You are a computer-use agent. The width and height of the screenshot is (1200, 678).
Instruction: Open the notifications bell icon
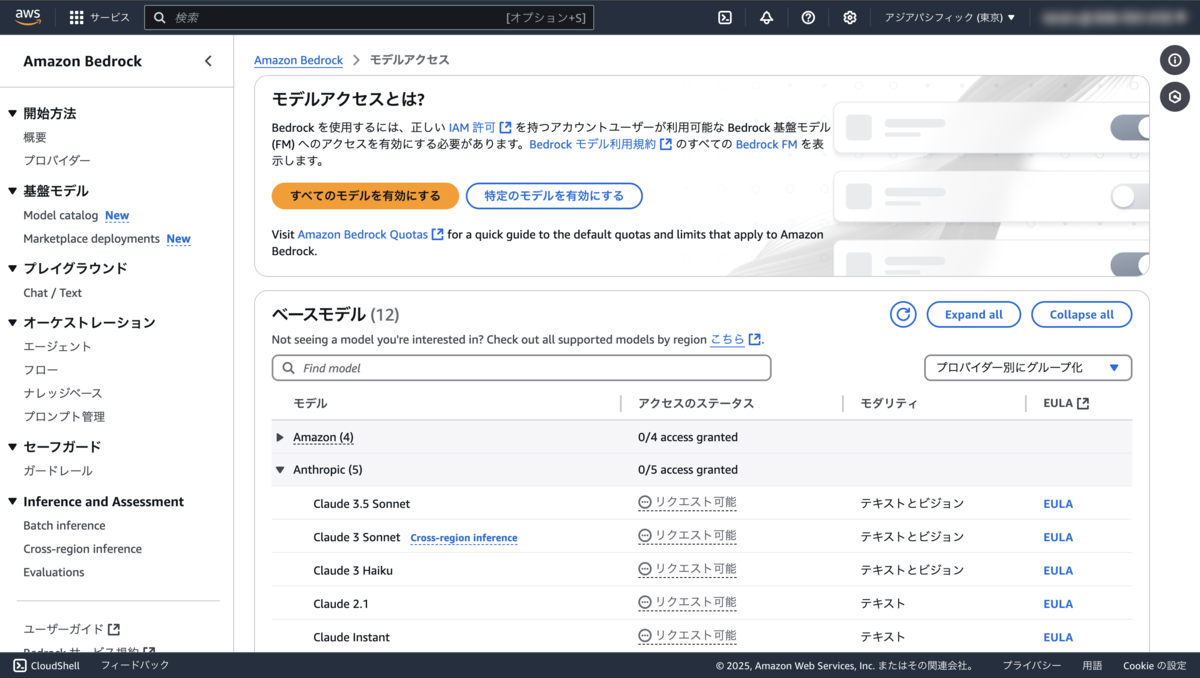(766, 17)
